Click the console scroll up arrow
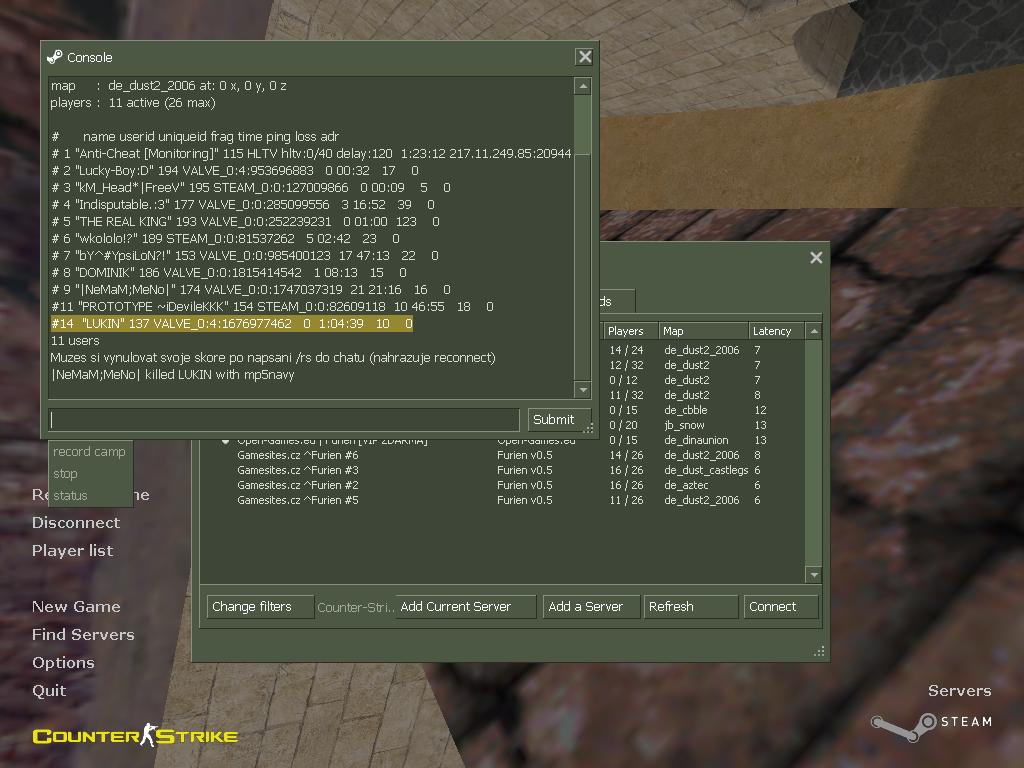This screenshot has width=1024, height=768. coord(583,86)
